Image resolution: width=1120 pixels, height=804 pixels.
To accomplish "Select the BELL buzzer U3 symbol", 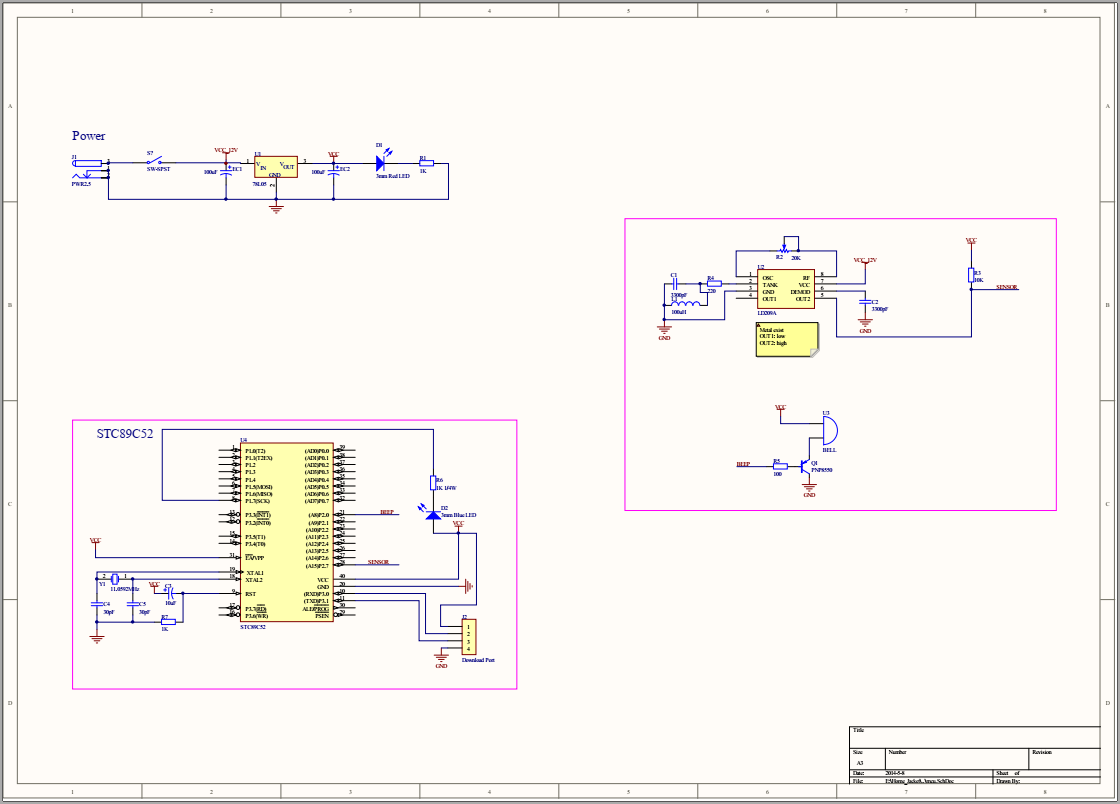I will pyautogui.click(x=828, y=431).
